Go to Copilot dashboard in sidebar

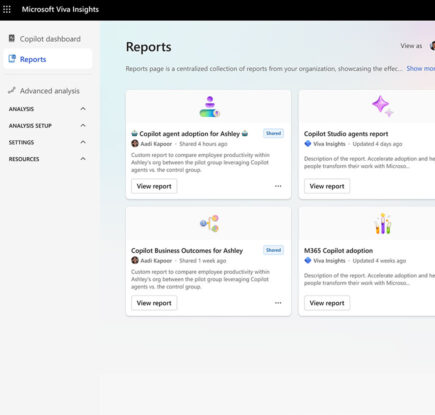[x=48, y=39]
